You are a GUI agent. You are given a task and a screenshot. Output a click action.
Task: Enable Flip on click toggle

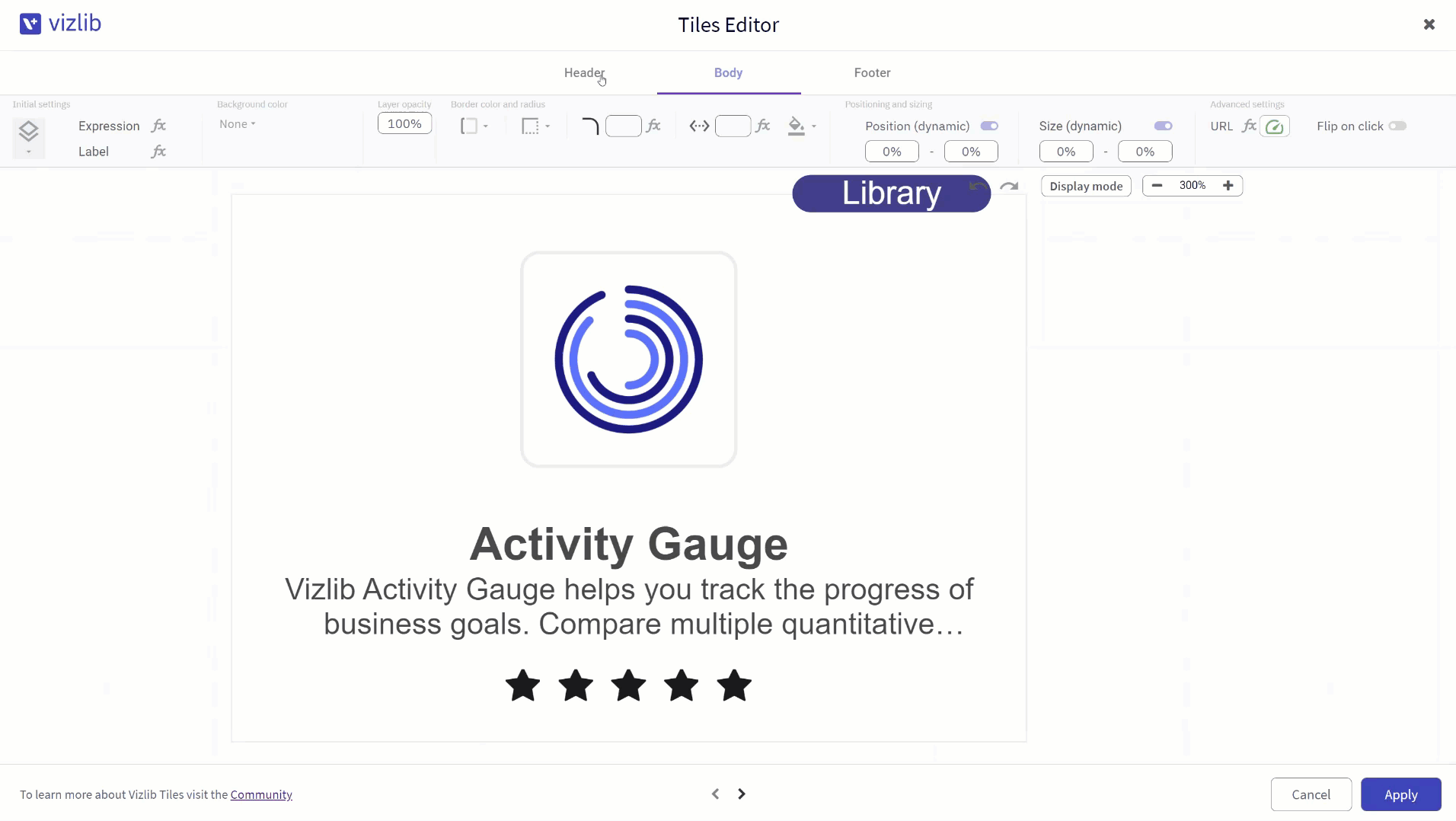point(1397,126)
